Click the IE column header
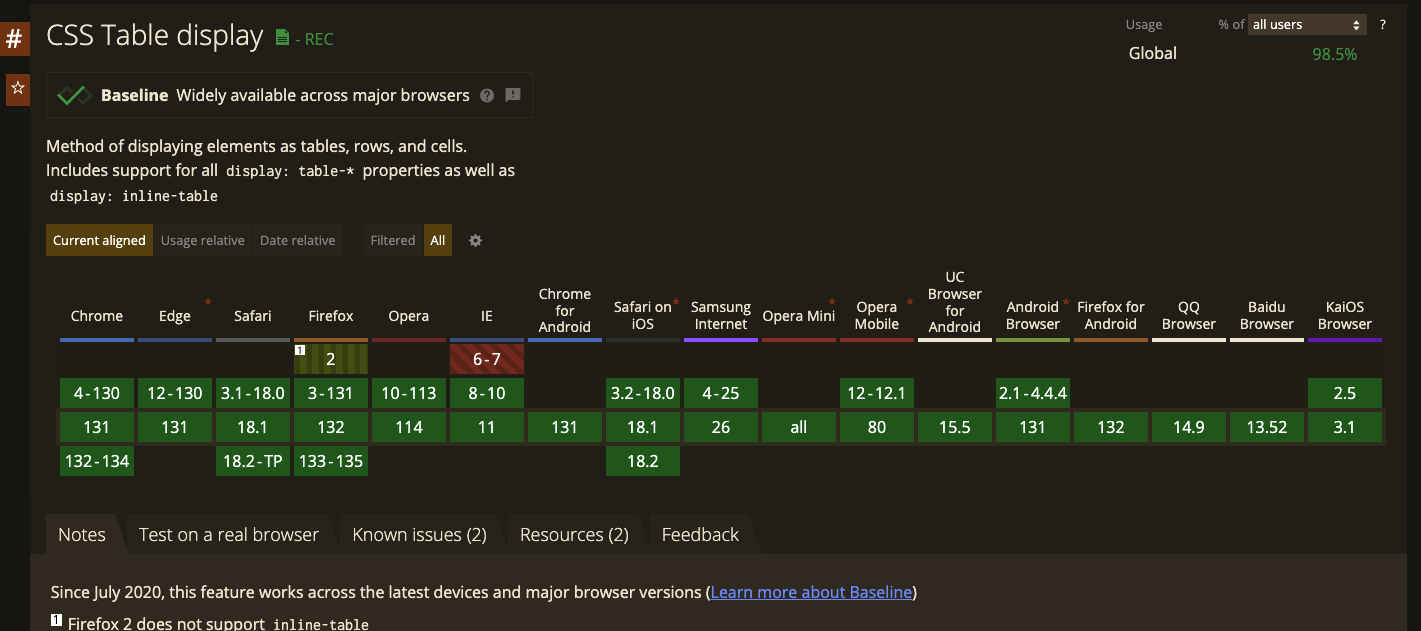The image size is (1421, 631). 487,316
